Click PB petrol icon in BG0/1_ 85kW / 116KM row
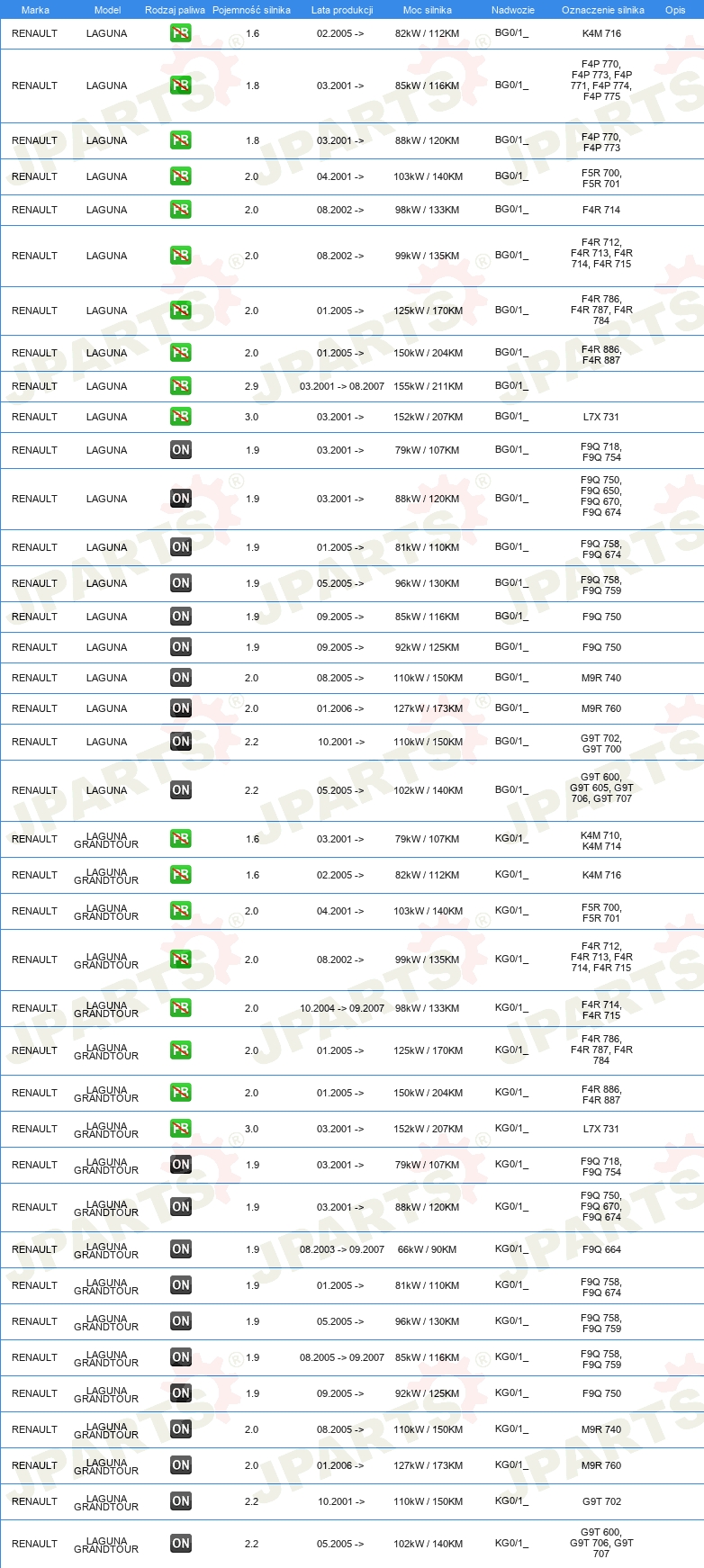The width and height of the screenshot is (704, 1568). [x=181, y=86]
